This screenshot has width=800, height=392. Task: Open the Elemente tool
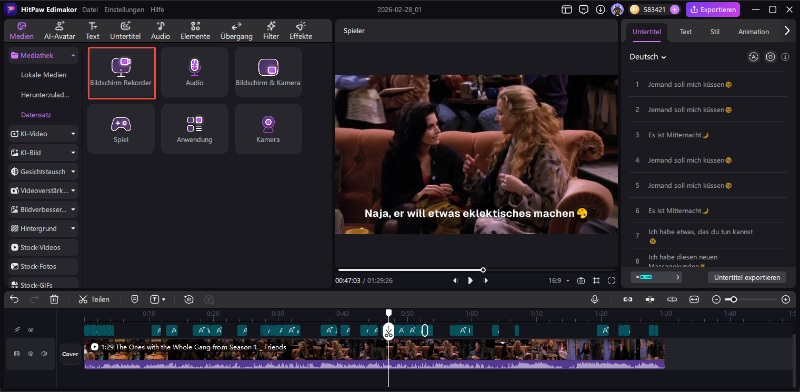click(195, 31)
